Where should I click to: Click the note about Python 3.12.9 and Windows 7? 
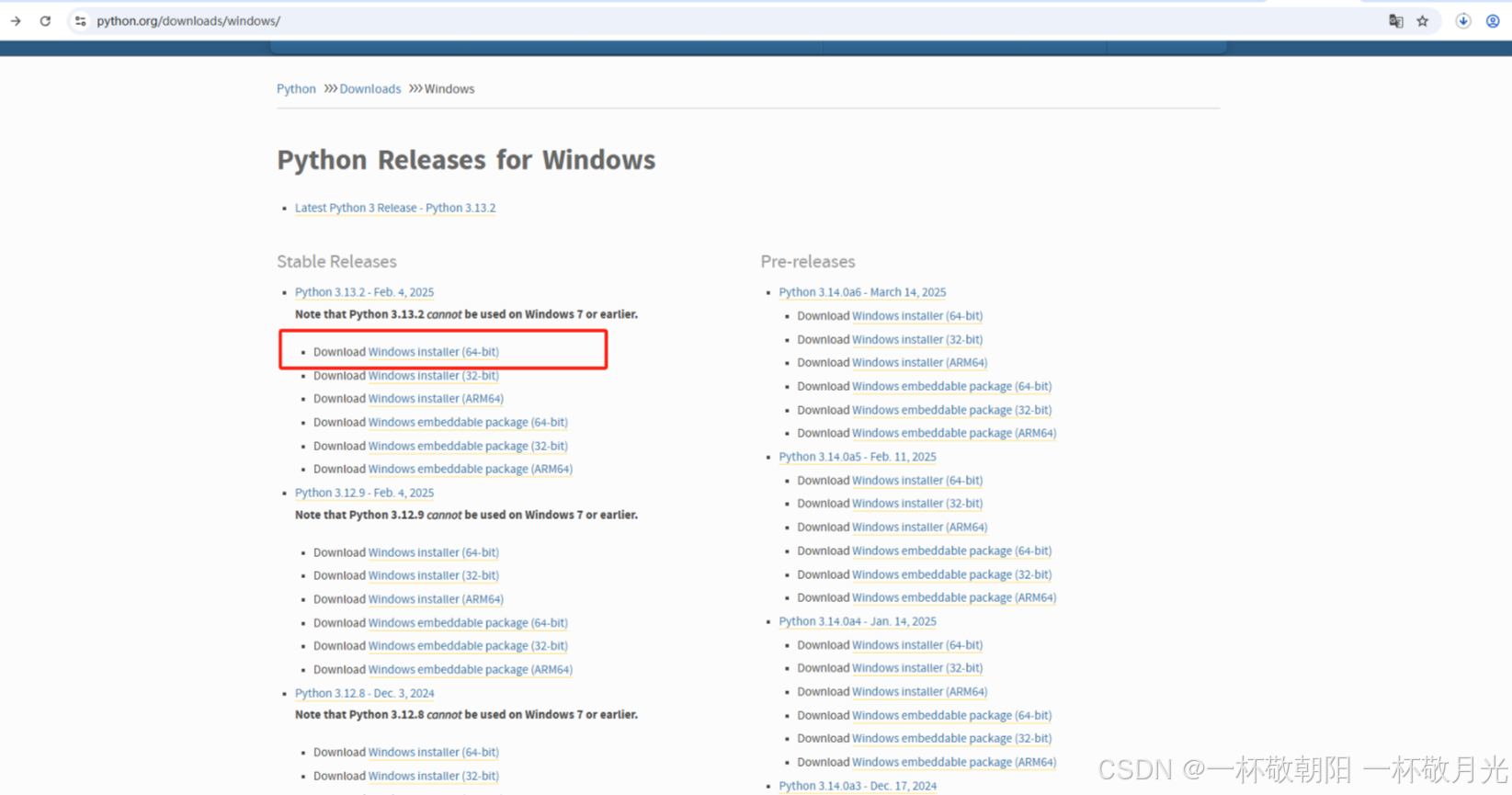(x=466, y=516)
